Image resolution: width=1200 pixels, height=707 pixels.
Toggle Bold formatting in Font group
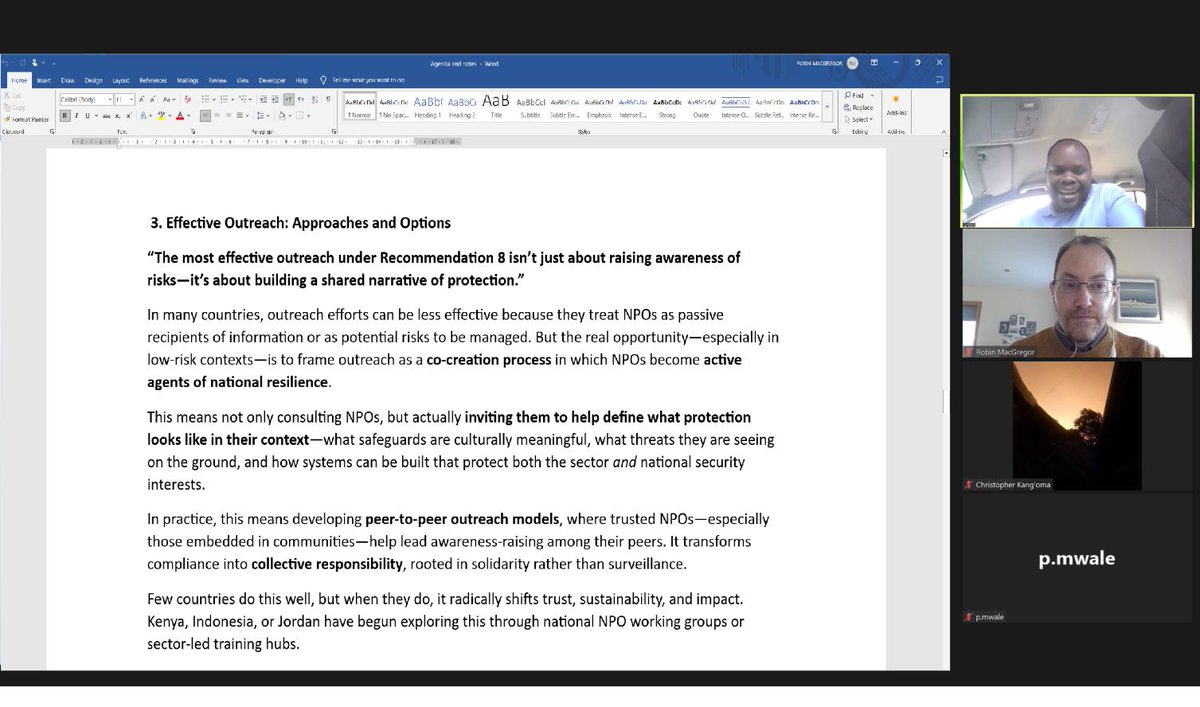point(65,115)
